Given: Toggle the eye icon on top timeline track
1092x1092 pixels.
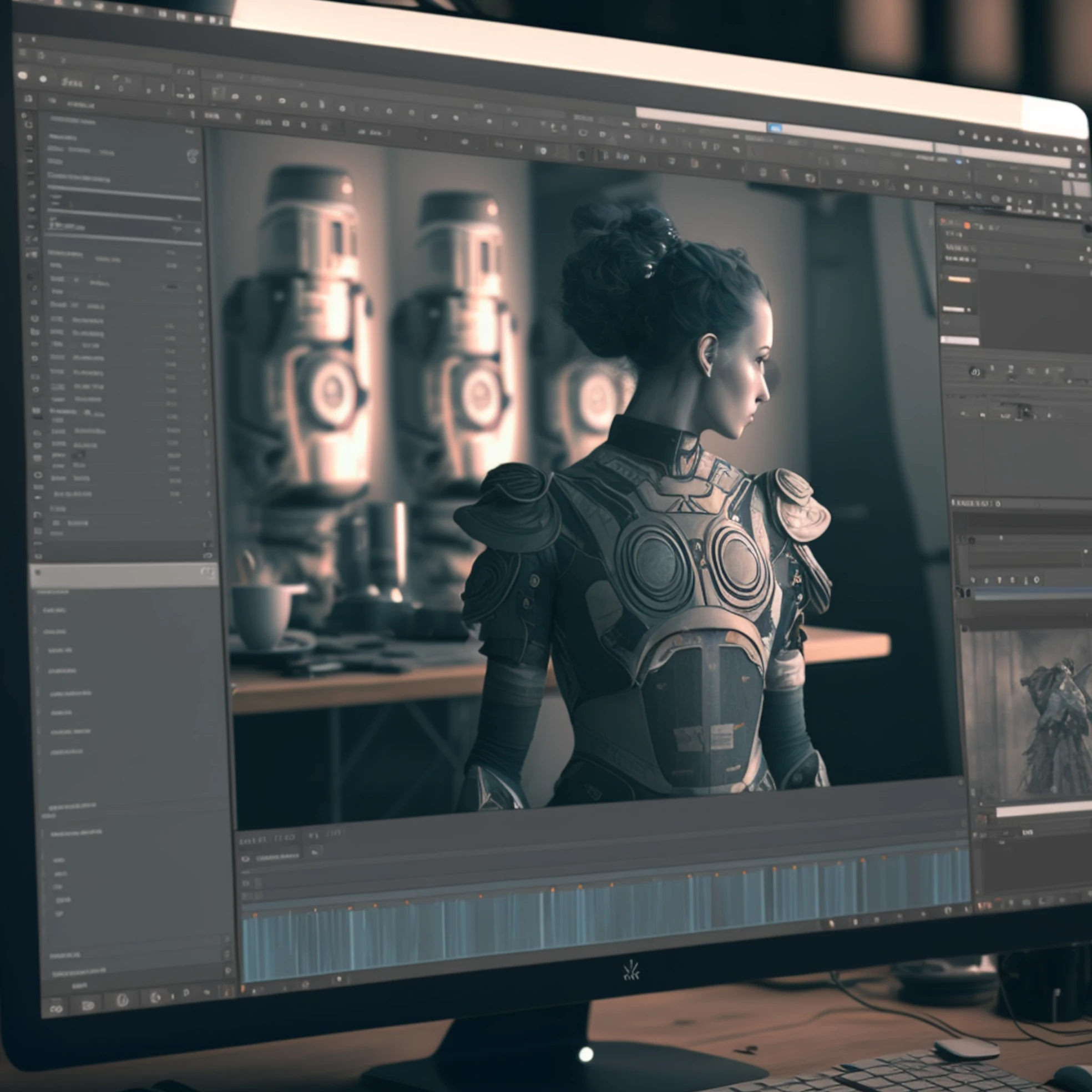Looking at the screenshot, I should tap(245, 858).
